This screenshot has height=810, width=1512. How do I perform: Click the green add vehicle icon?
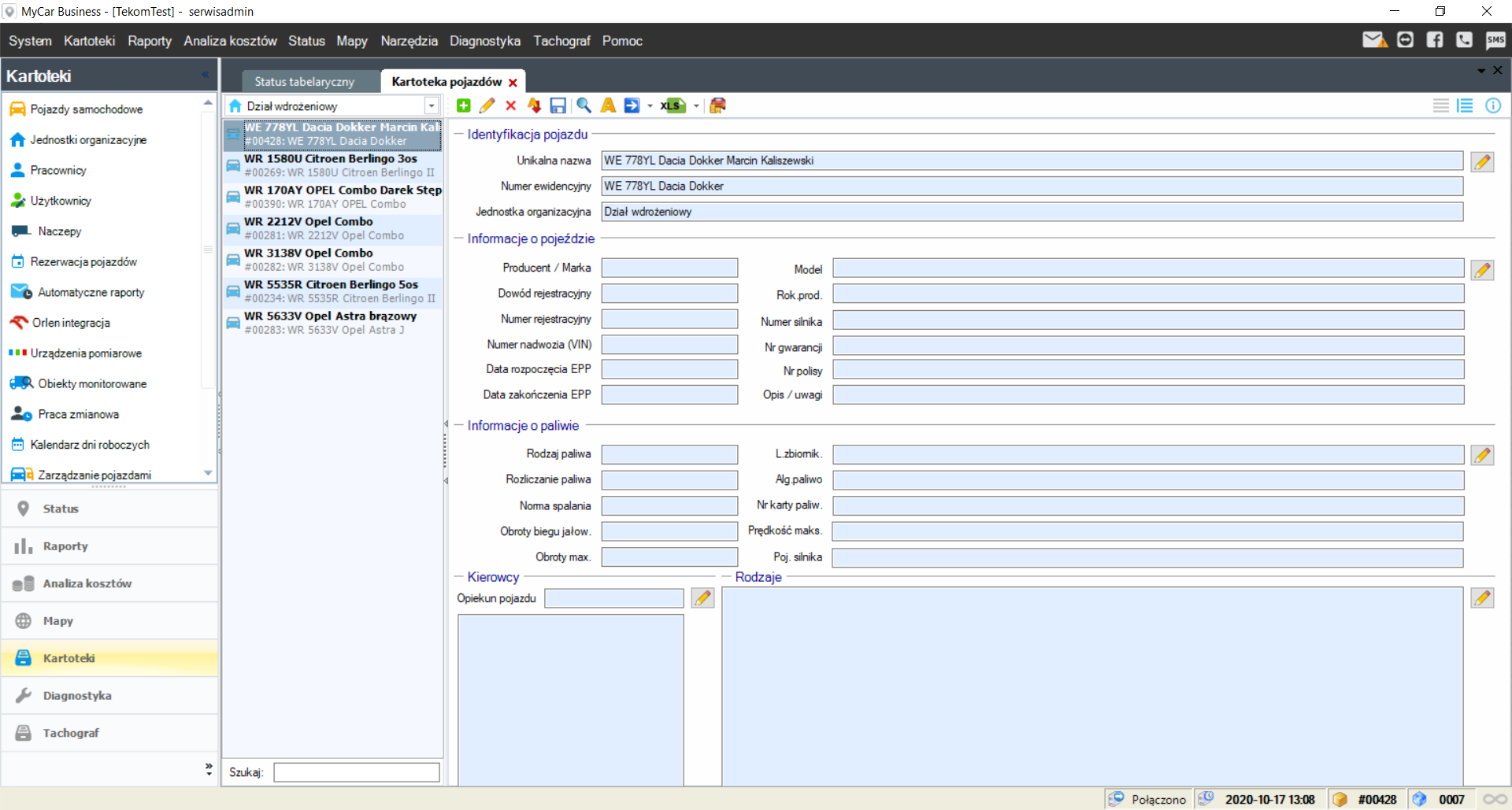pyautogui.click(x=463, y=105)
